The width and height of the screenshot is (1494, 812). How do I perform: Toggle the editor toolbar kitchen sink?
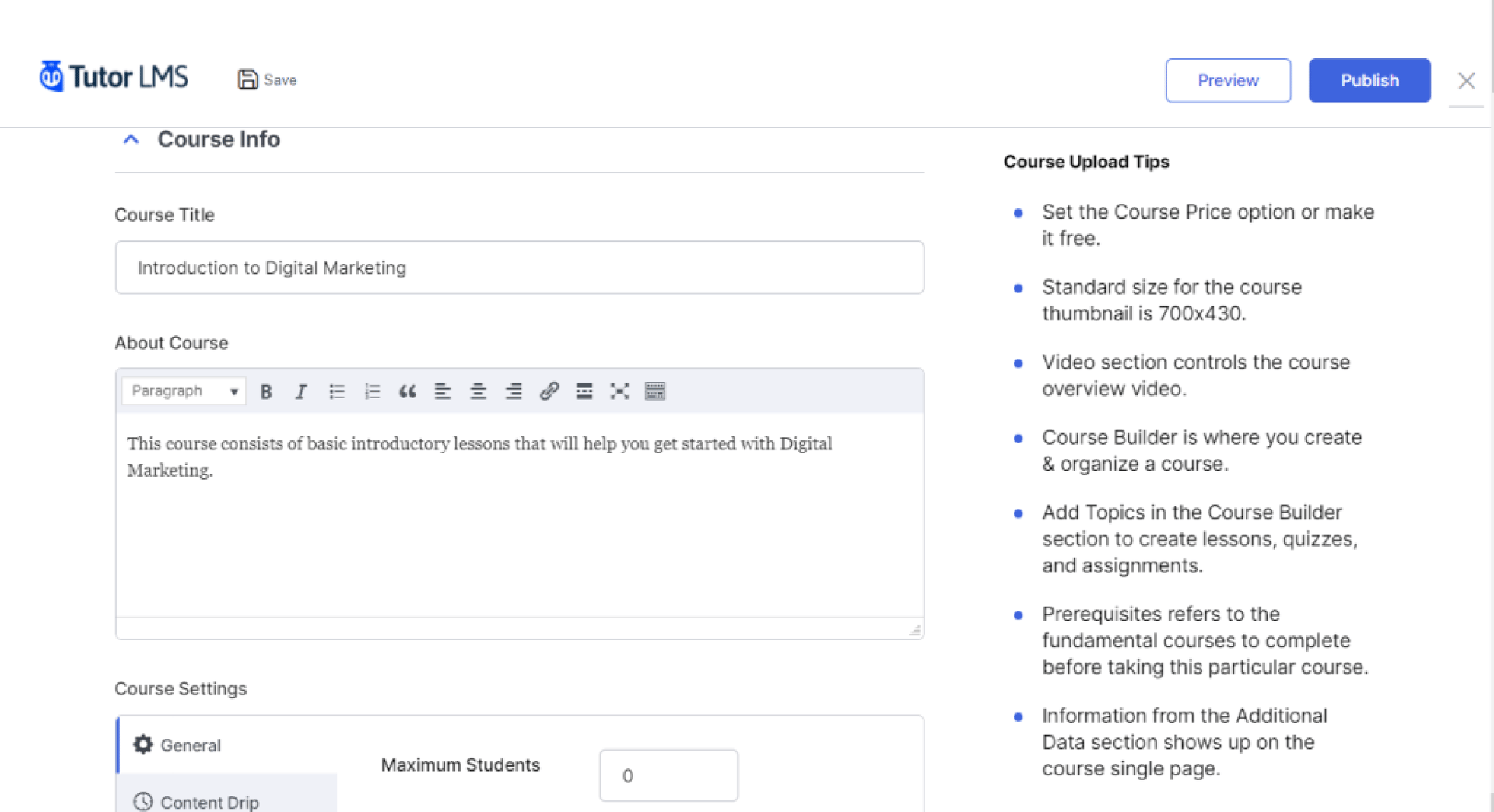pos(655,391)
